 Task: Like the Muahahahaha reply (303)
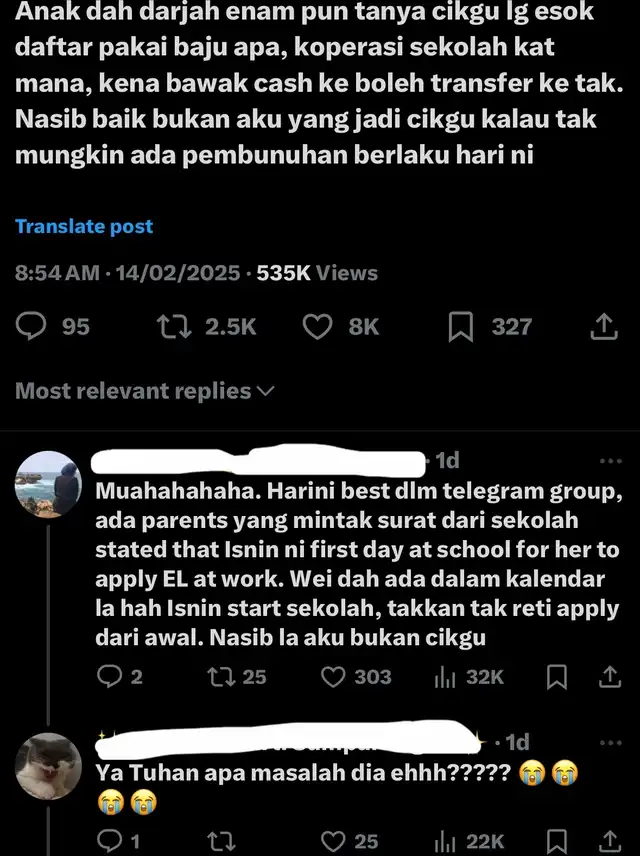coord(356,677)
